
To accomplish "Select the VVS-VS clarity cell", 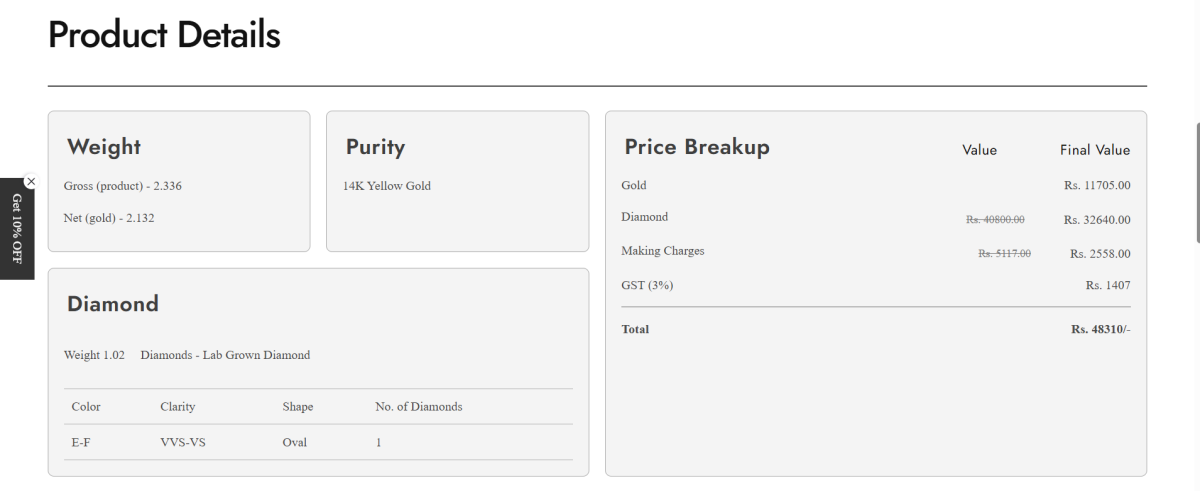I will click(x=183, y=442).
